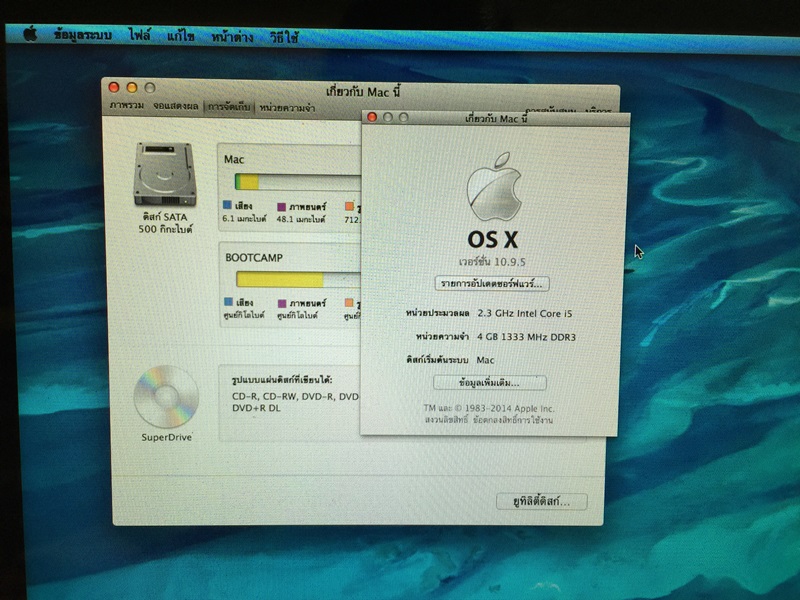Minimize the front About This Mac window
The width and height of the screenshot is (800, 600).
[388, 117]
